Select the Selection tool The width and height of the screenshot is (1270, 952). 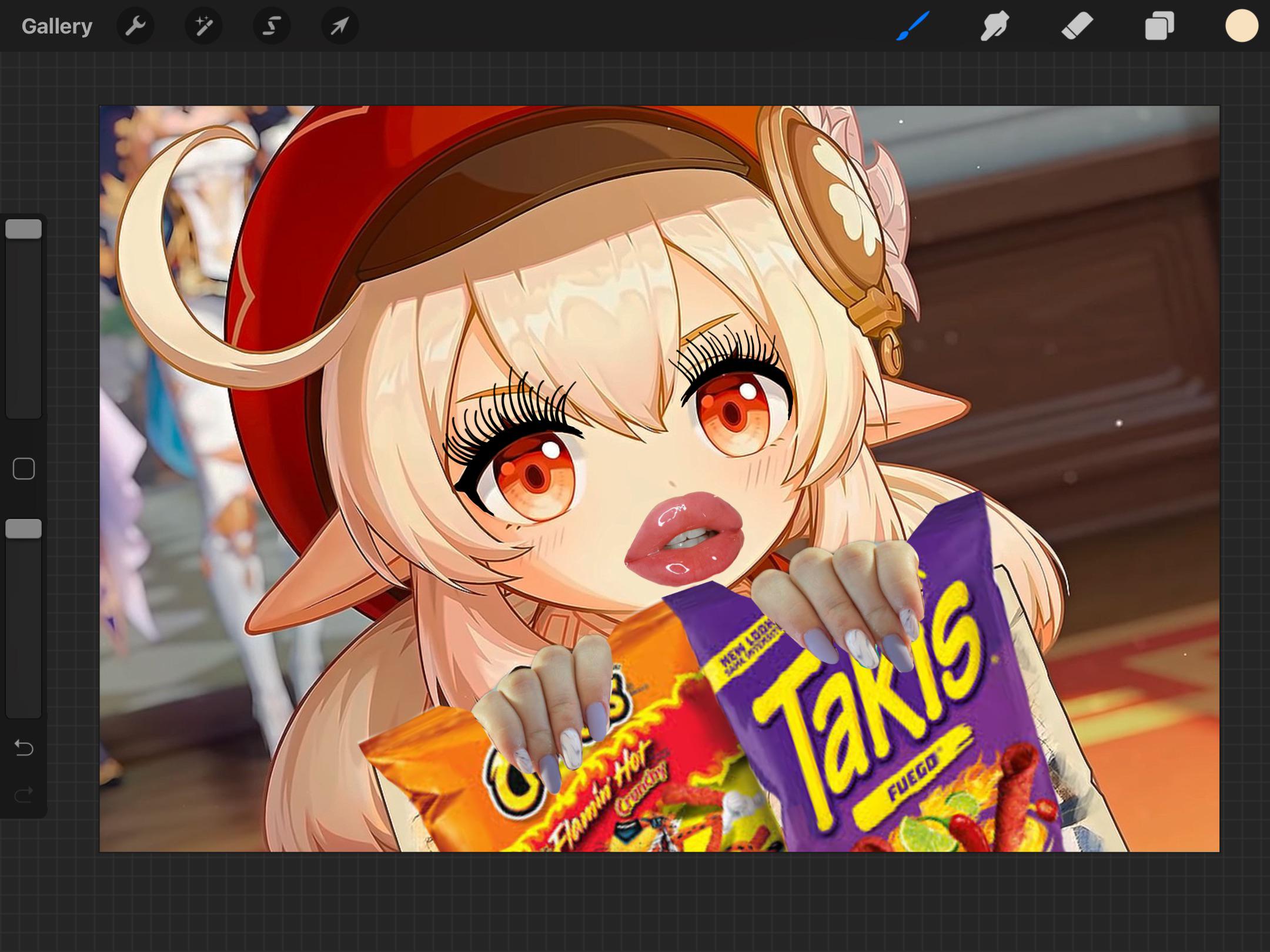point(270,26)
